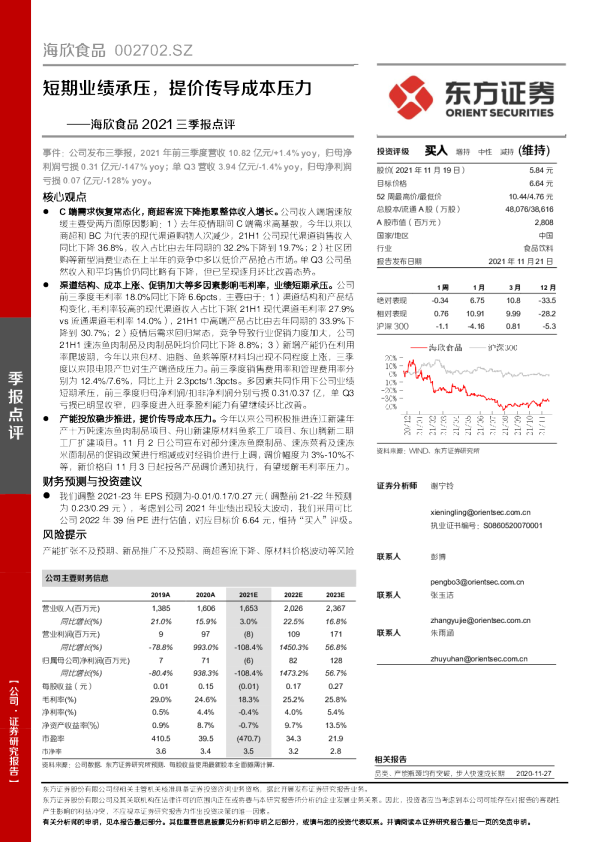Click the red 海欣食品 chart legend
The image size is (595, 842).
[x=437, y=347]
